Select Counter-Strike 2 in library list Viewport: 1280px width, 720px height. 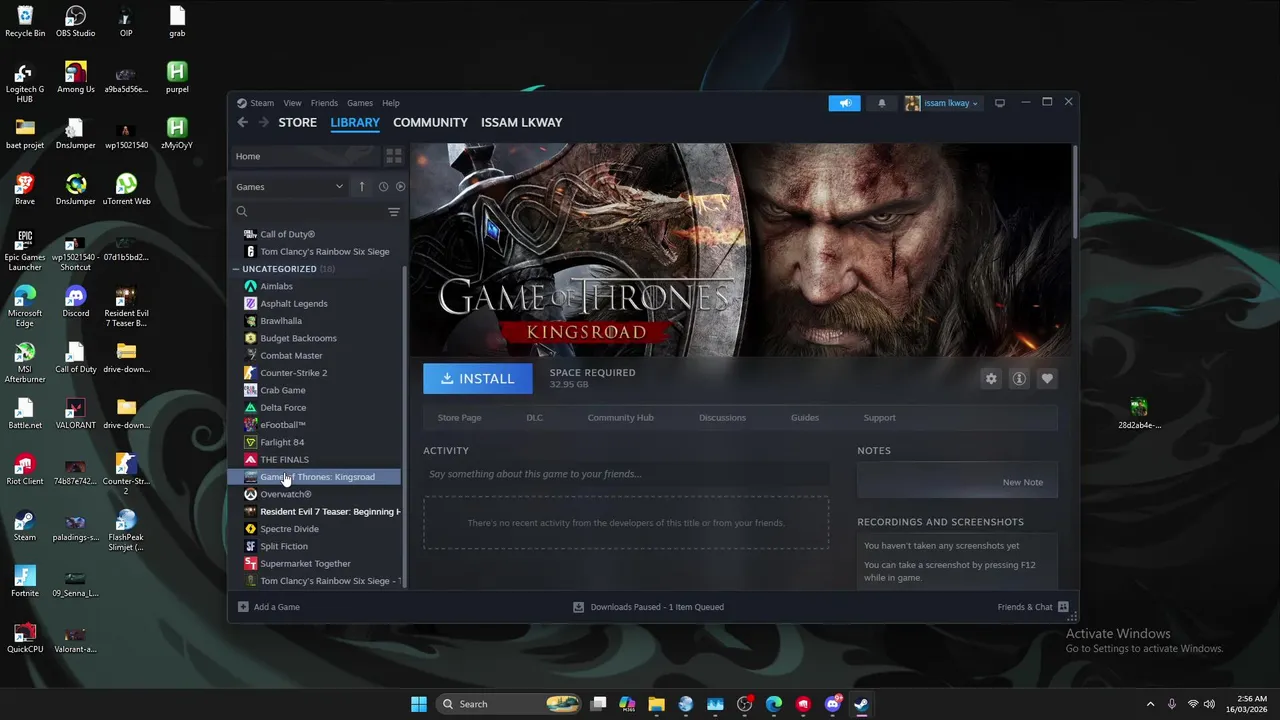pyautogui.click(x=293, y=373)
